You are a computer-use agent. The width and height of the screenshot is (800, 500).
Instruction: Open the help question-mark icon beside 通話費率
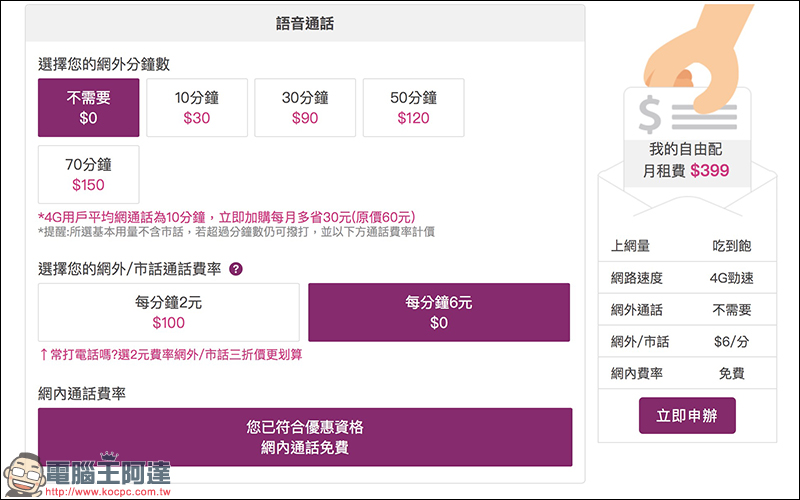click(236, 269)
